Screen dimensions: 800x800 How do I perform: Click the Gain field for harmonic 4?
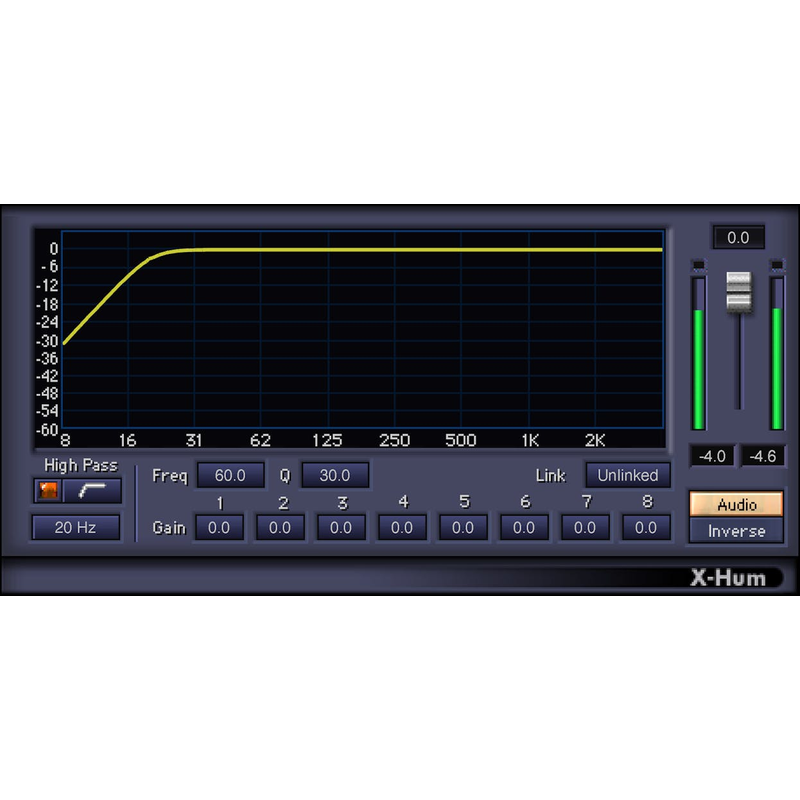[x=402, y=528]
